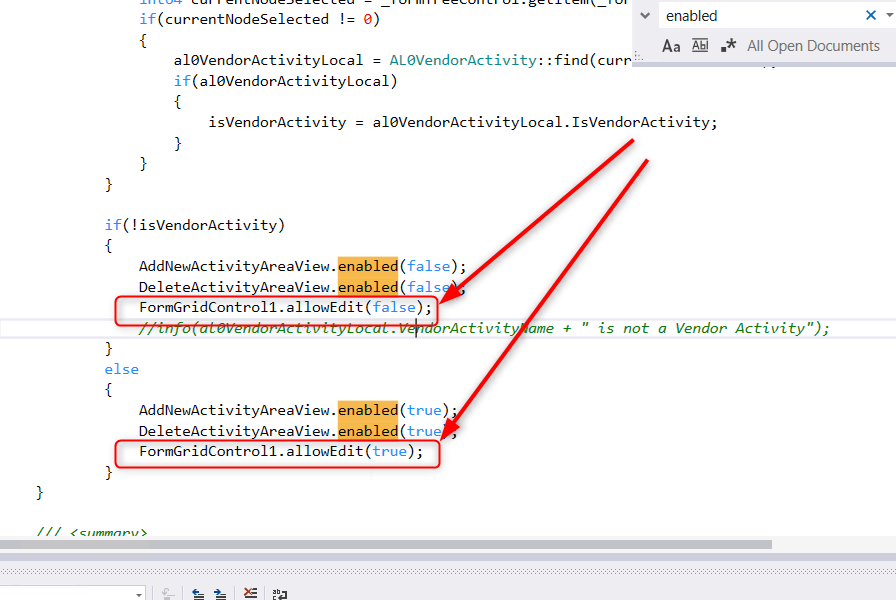Toggle Match case in find box
Viewport: 896px width, 600px height.
click(x=671, y=46)
